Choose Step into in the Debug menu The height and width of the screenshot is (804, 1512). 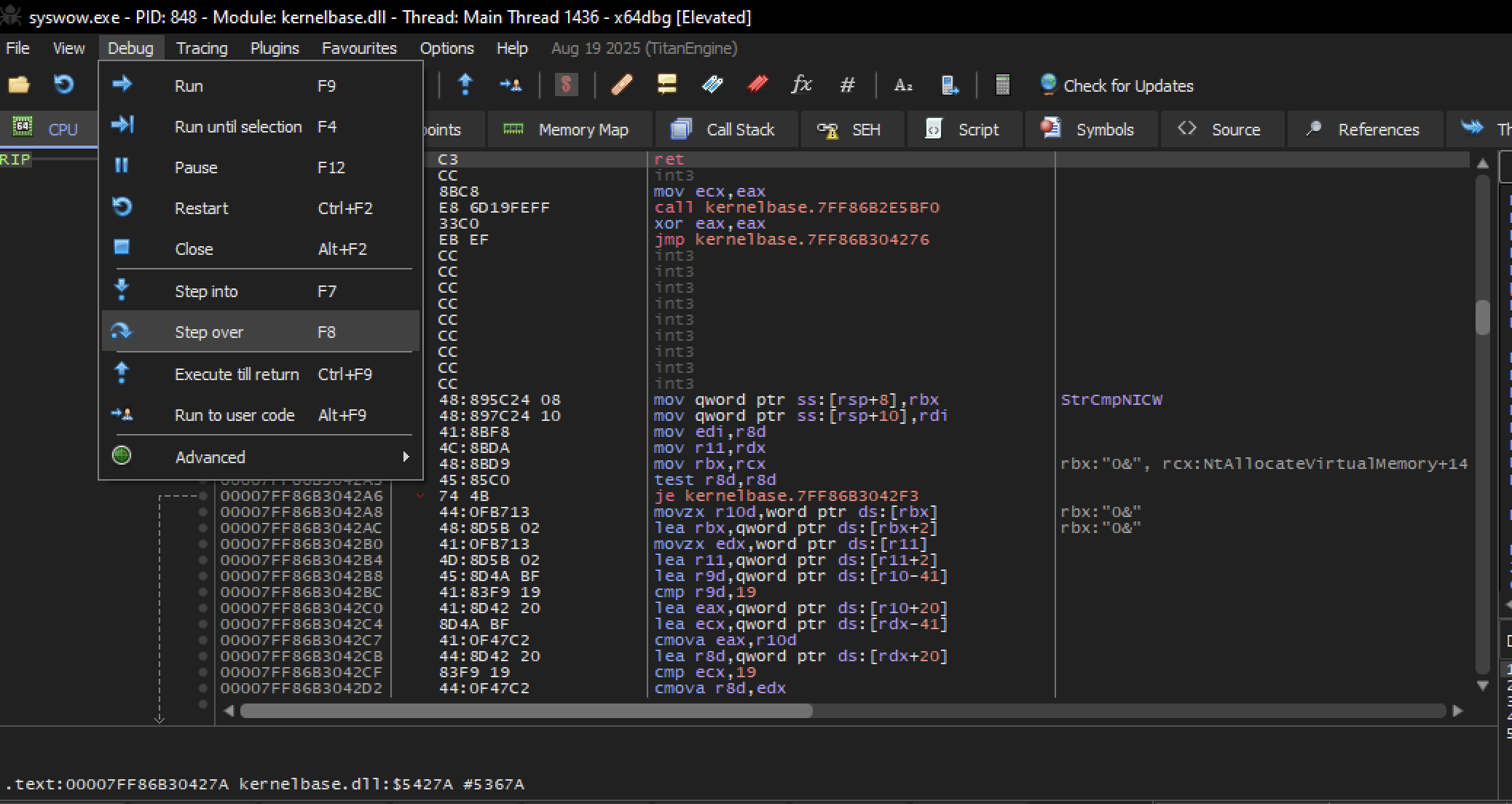(261, 291)
